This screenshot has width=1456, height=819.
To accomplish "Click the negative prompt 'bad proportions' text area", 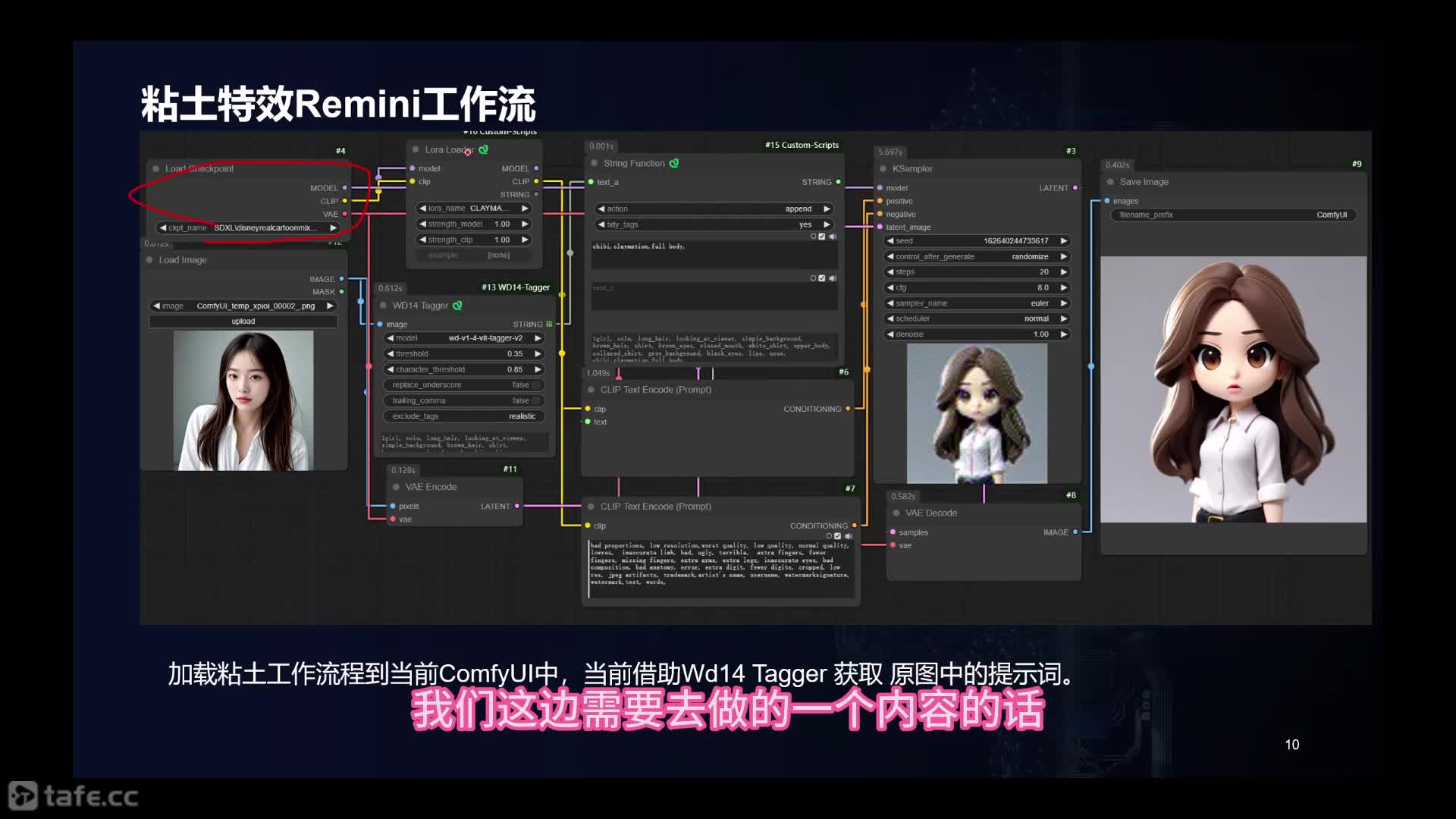I will [x=720, y=570].
